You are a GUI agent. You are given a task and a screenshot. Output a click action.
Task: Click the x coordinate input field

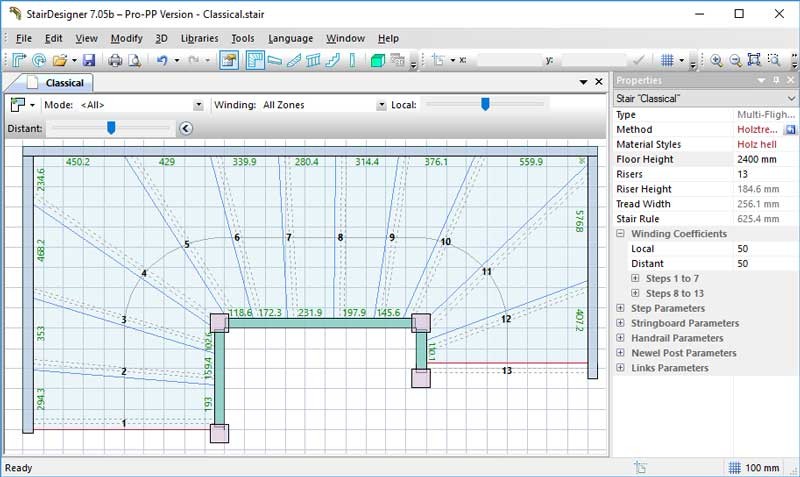(x=509, y=60)
